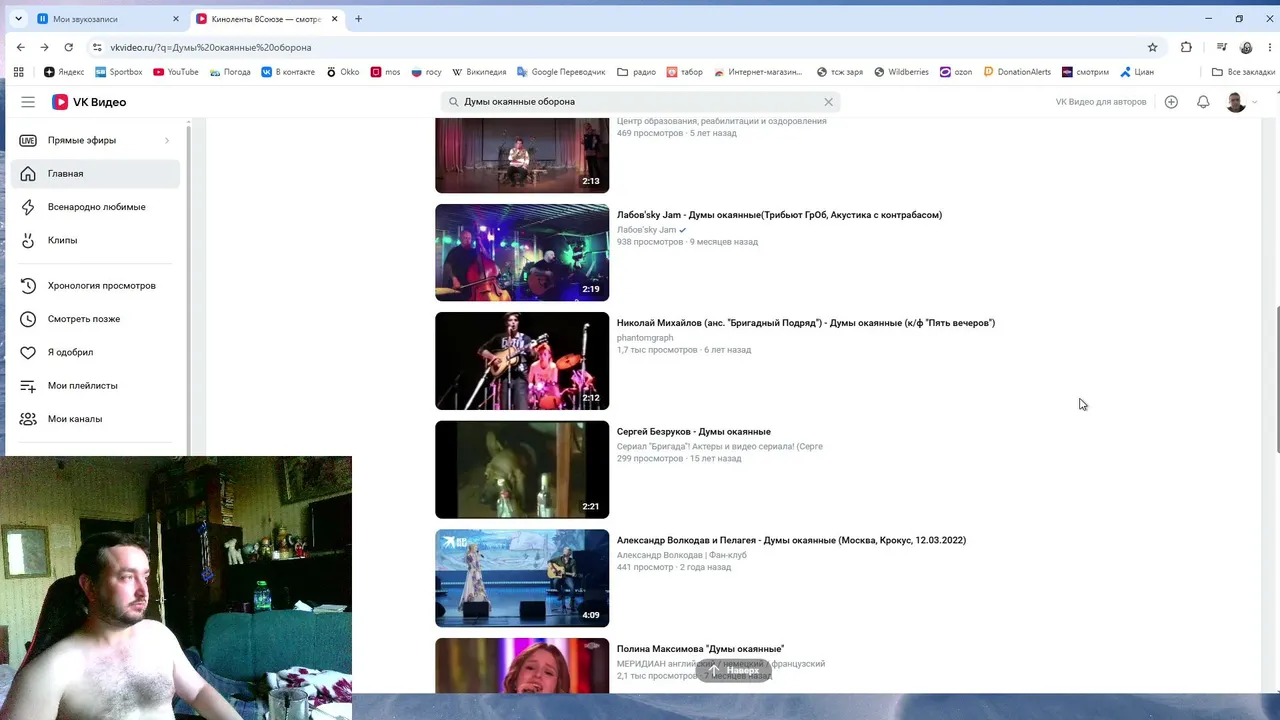View site information icon in address bar
Screen dimensions: 1280x720
[x=97, y=47]
